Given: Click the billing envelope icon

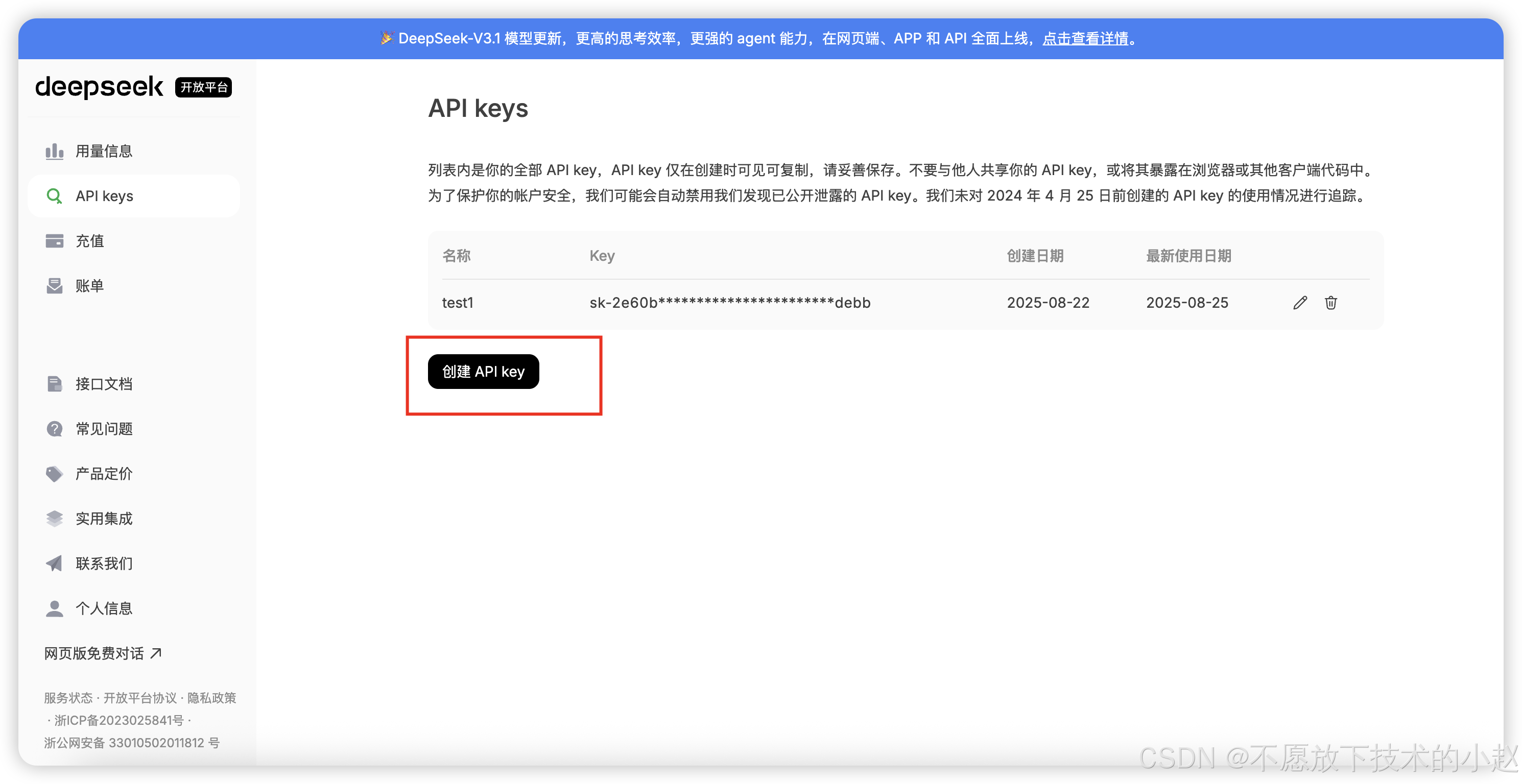Looking at the screenshot, I should click(x=54, y=286).
